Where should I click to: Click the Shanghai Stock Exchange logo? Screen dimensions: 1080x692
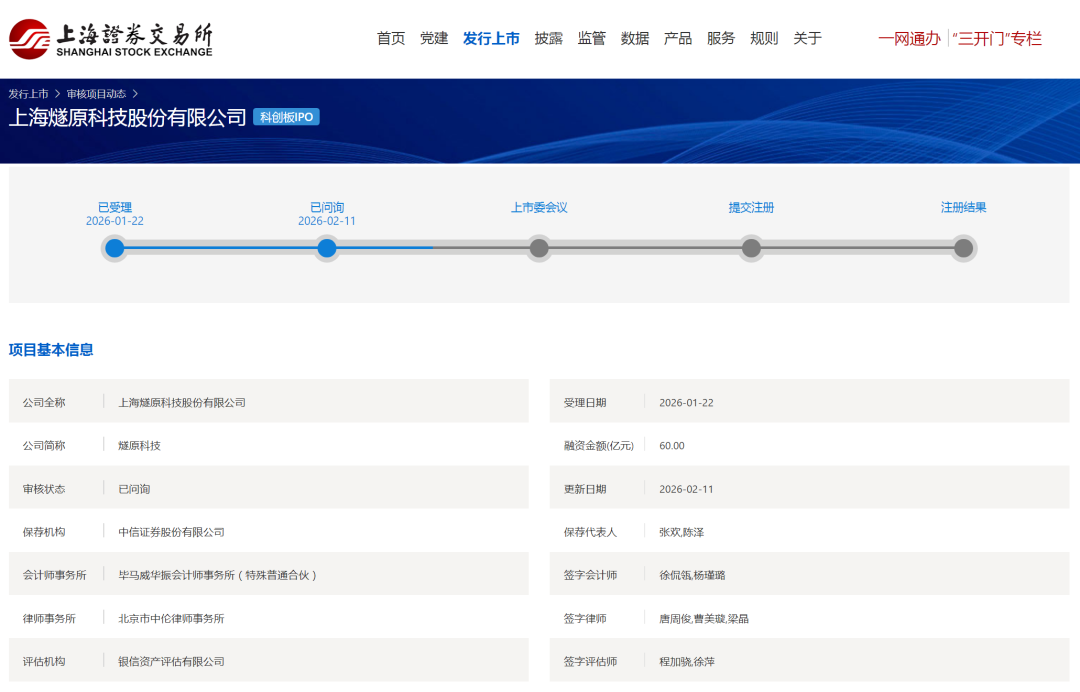click(x=111, y=39)
